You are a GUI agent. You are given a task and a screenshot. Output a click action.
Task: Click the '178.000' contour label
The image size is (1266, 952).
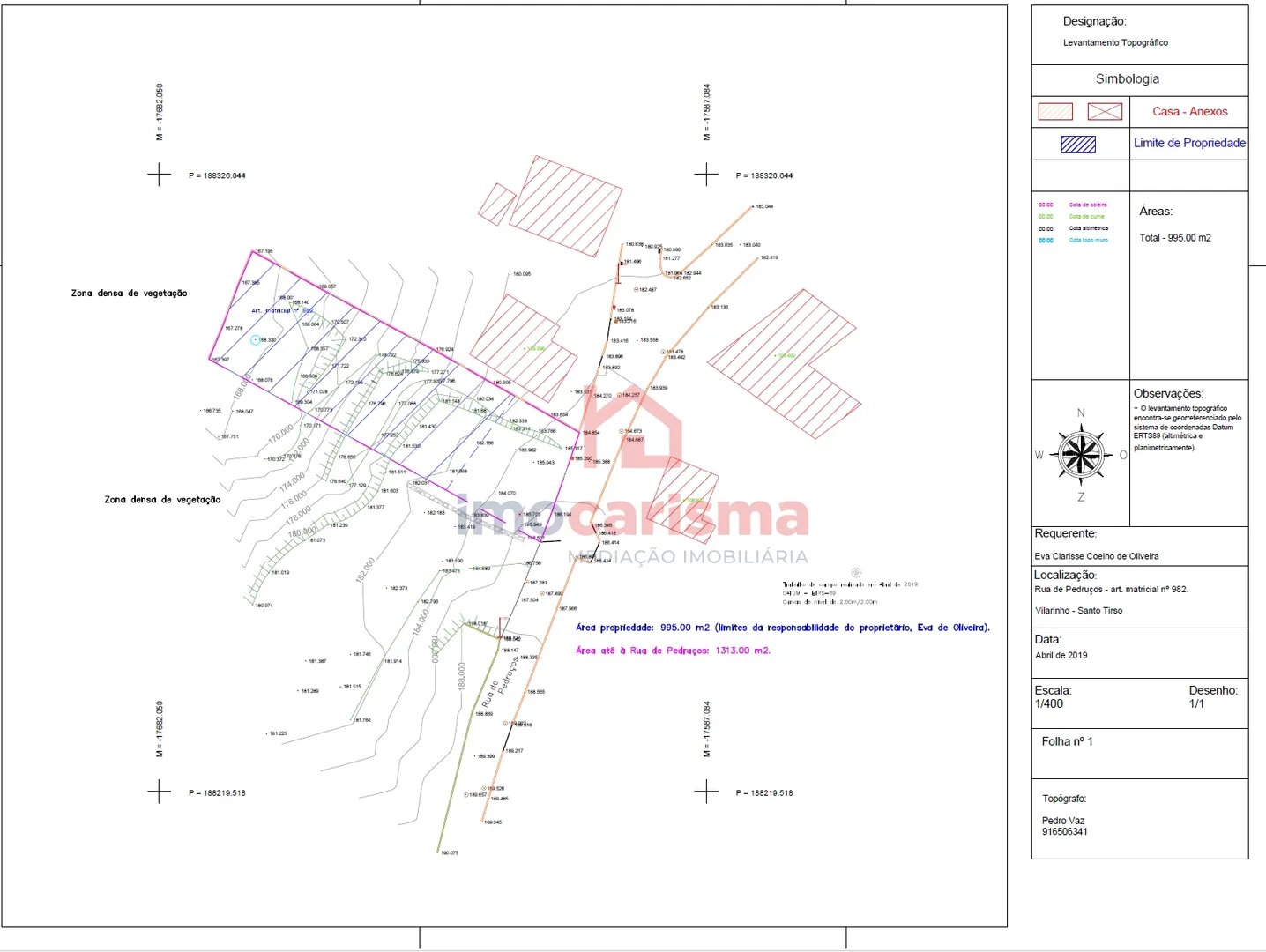[299, 517]
